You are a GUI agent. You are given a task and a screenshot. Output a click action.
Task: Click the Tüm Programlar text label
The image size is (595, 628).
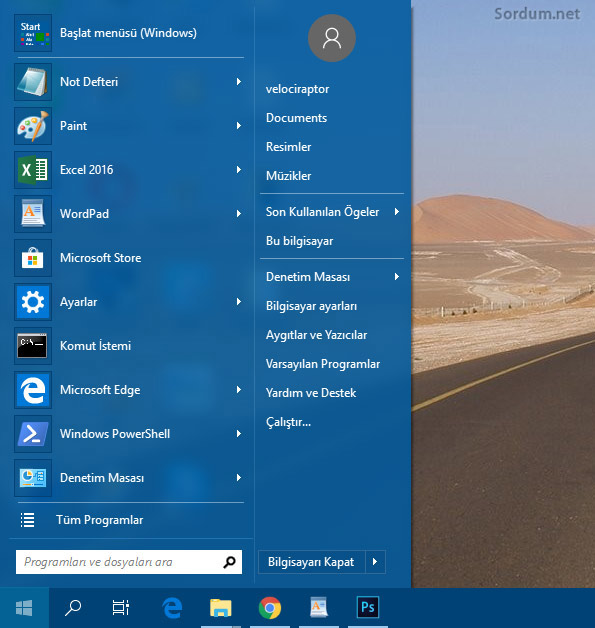[x=99, y=520]
